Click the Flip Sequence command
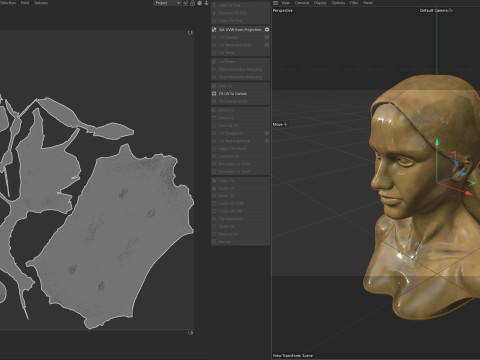This screenshot has height=360, width=480. 241,219
